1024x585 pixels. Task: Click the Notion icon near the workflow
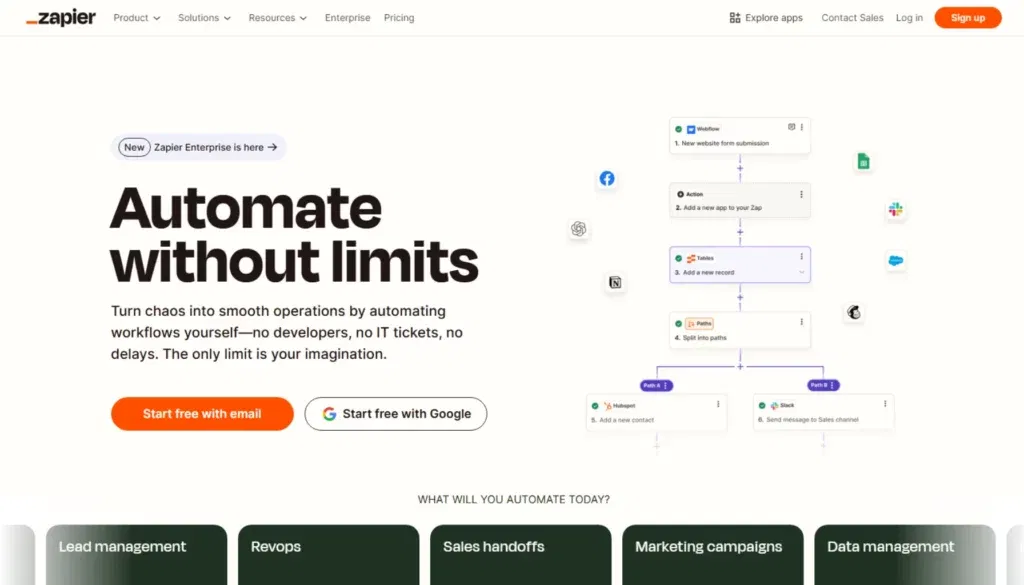pyautogui.click(x=615, y=283)
